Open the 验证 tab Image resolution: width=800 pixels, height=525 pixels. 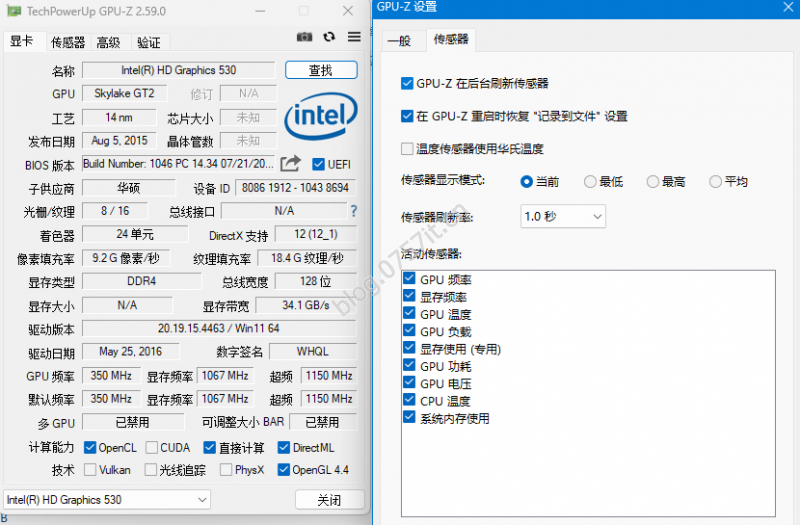(149, 42)
